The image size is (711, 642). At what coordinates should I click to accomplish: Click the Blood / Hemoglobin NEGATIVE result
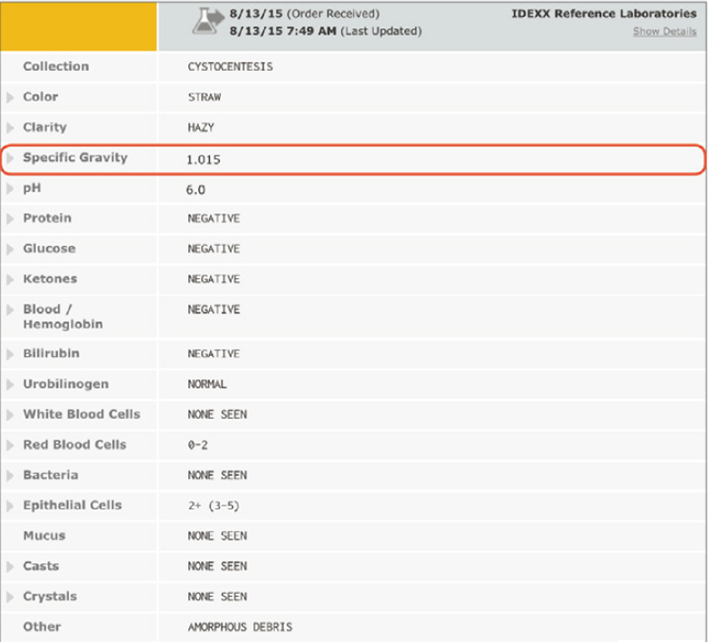pyautogui.click(x=214, y=310)
